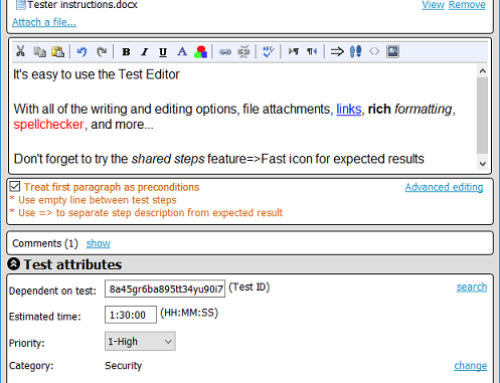
Task: Click the Paste clipboard icon
Action: point(58,52)
